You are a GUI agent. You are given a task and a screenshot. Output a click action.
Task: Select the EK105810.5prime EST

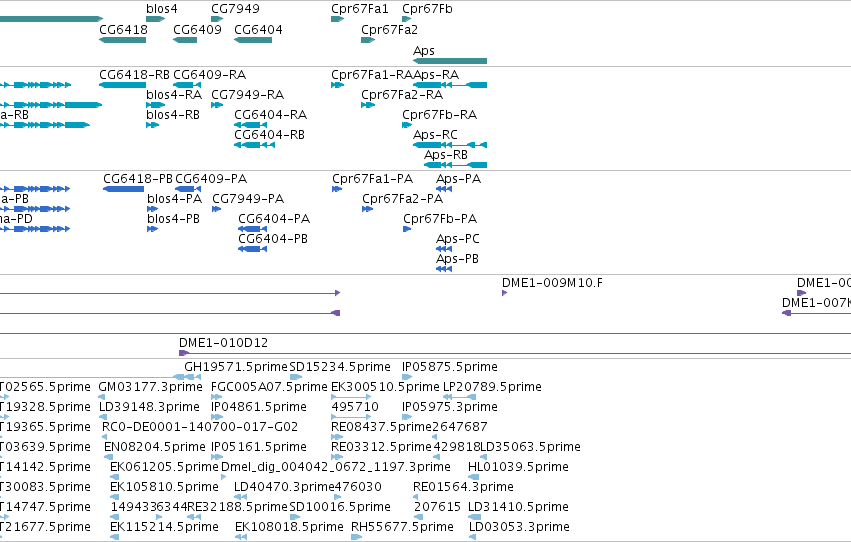coord(115,497)
